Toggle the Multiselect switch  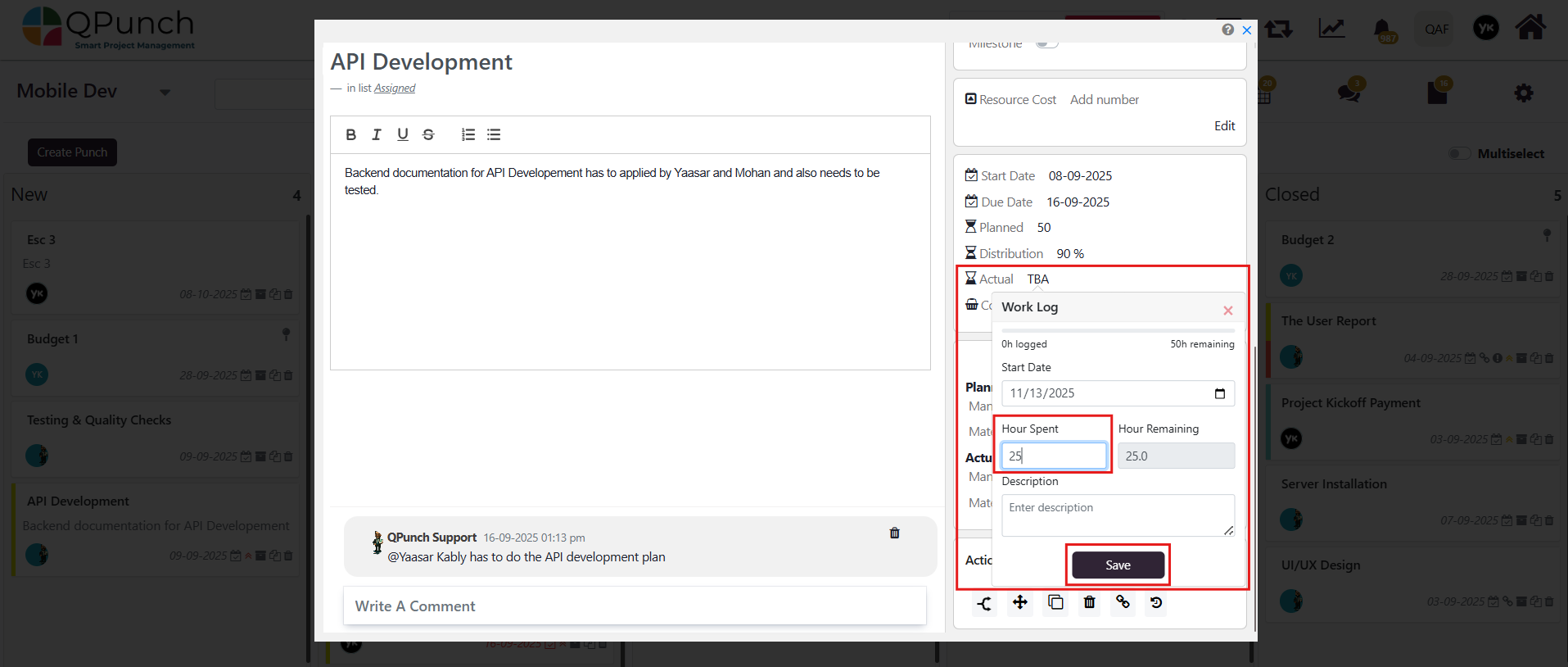tap(1459, 153)
